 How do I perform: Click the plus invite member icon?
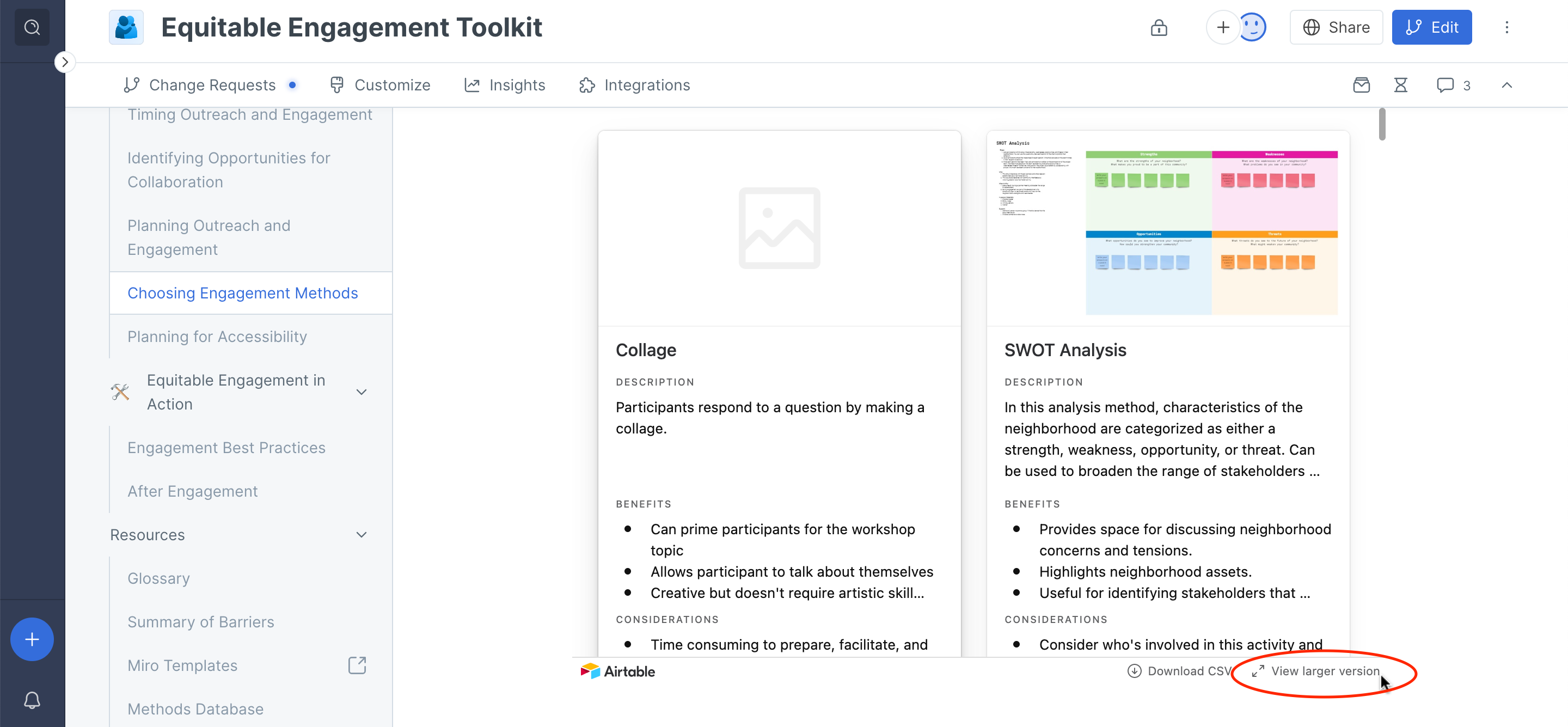coord(1222,27)
